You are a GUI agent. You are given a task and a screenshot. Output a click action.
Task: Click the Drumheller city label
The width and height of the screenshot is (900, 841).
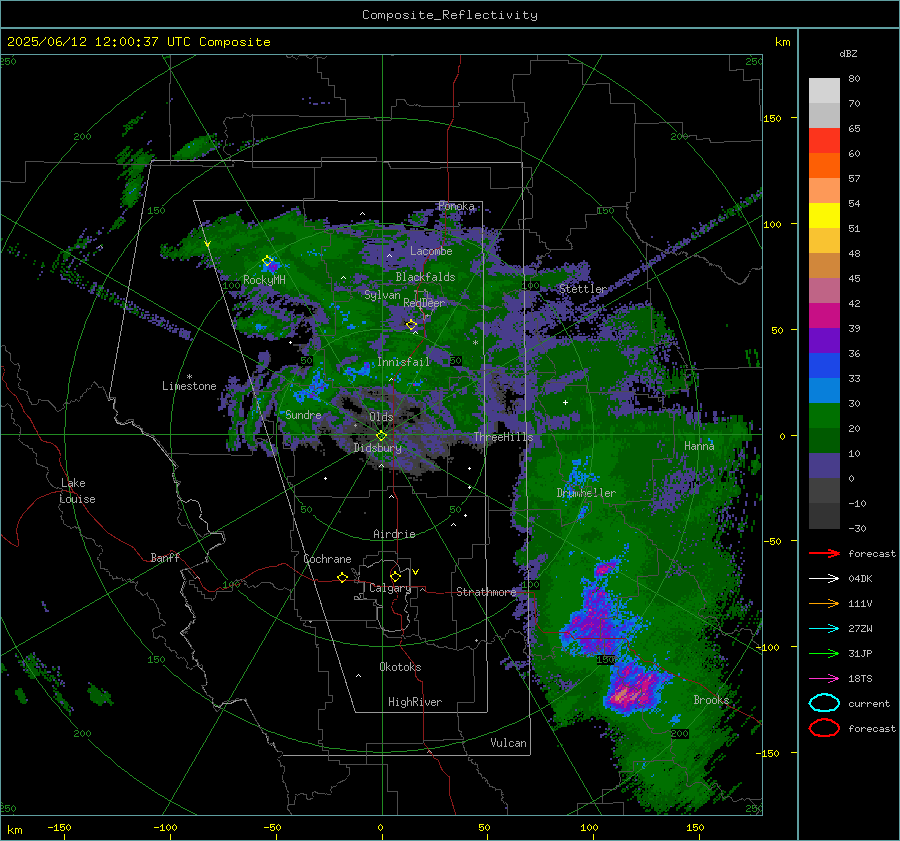[586, 493]
